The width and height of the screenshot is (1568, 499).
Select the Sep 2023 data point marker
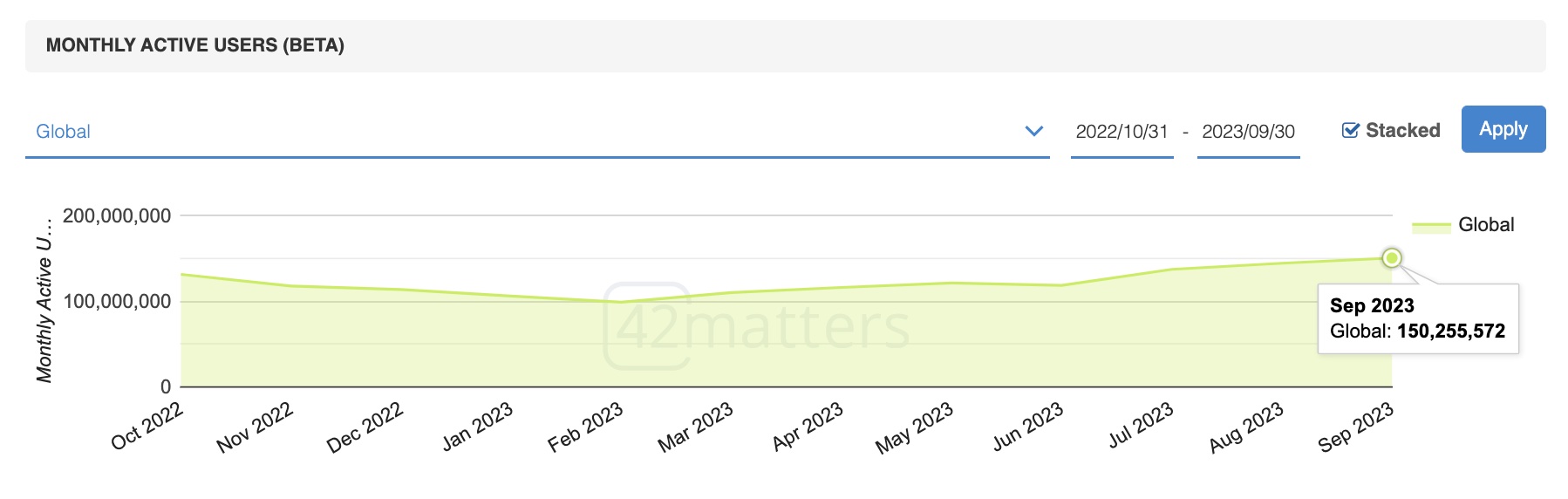[1392, 258]
